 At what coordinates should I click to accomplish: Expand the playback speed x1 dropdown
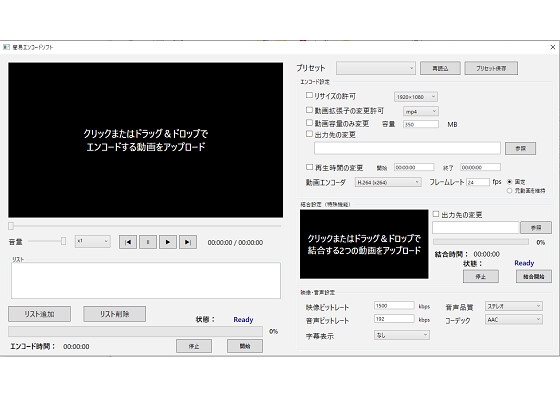(92, 242)
